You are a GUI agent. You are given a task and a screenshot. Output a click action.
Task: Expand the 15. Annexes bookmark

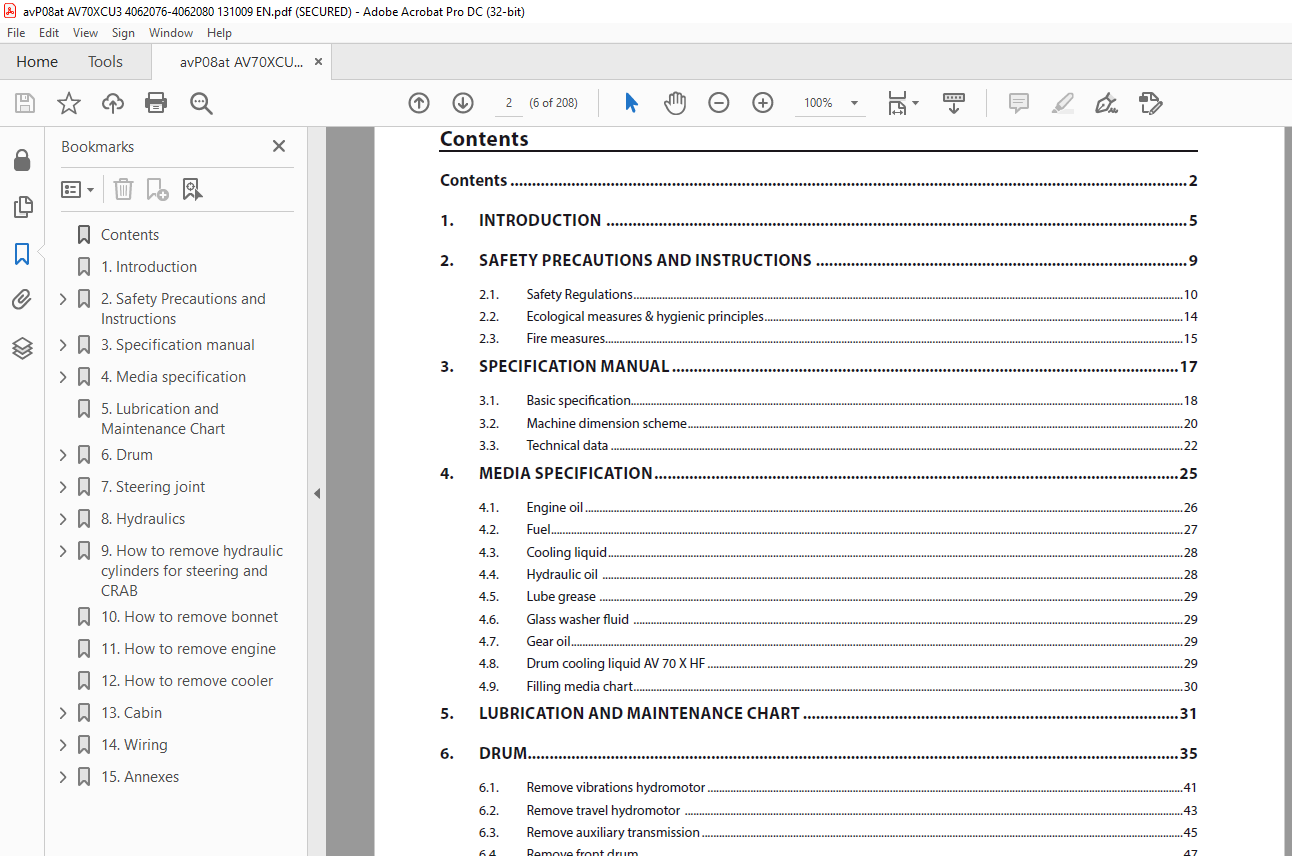(x=64, y=777)
